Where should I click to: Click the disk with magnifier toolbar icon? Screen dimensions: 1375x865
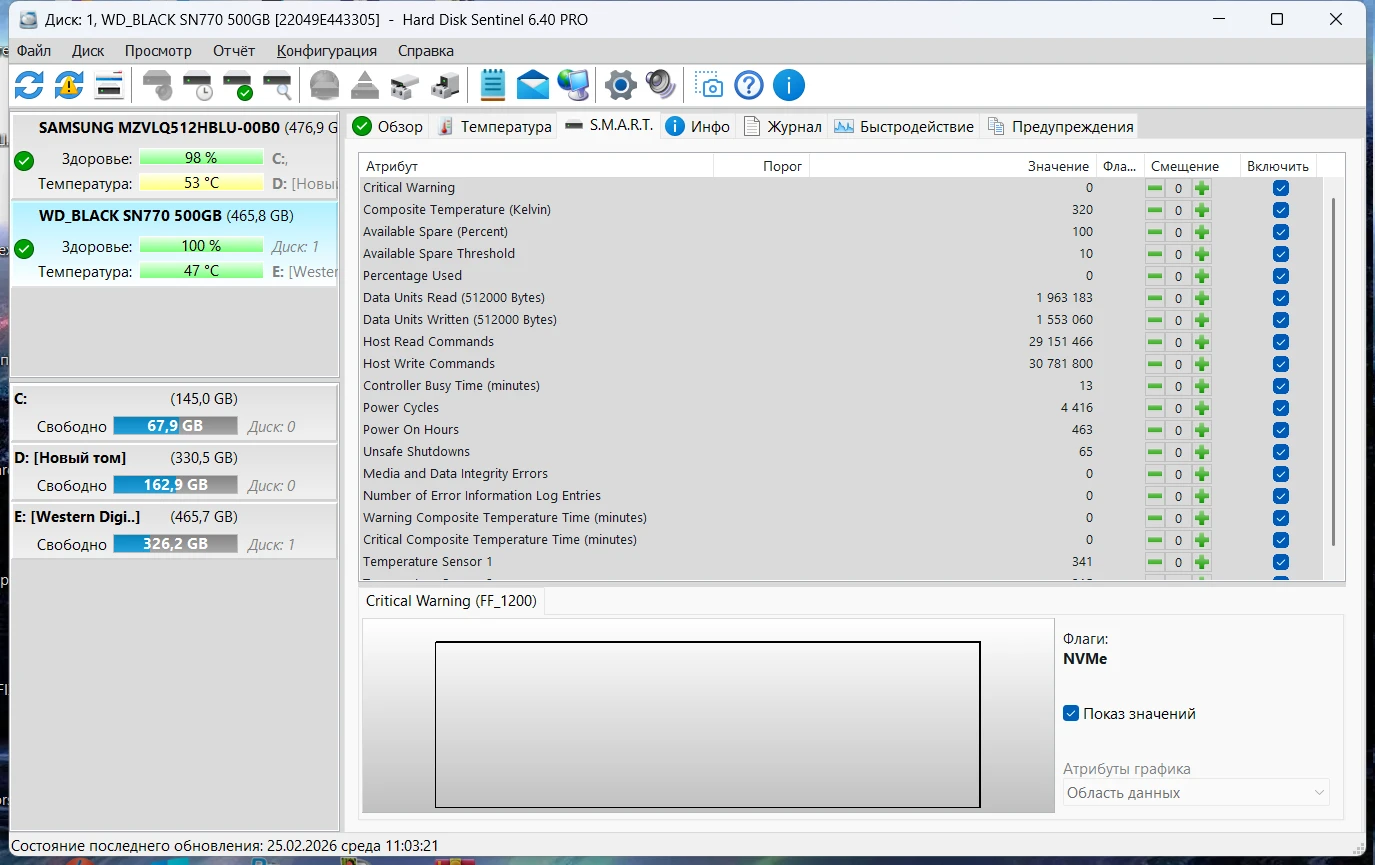pos(277,85)
